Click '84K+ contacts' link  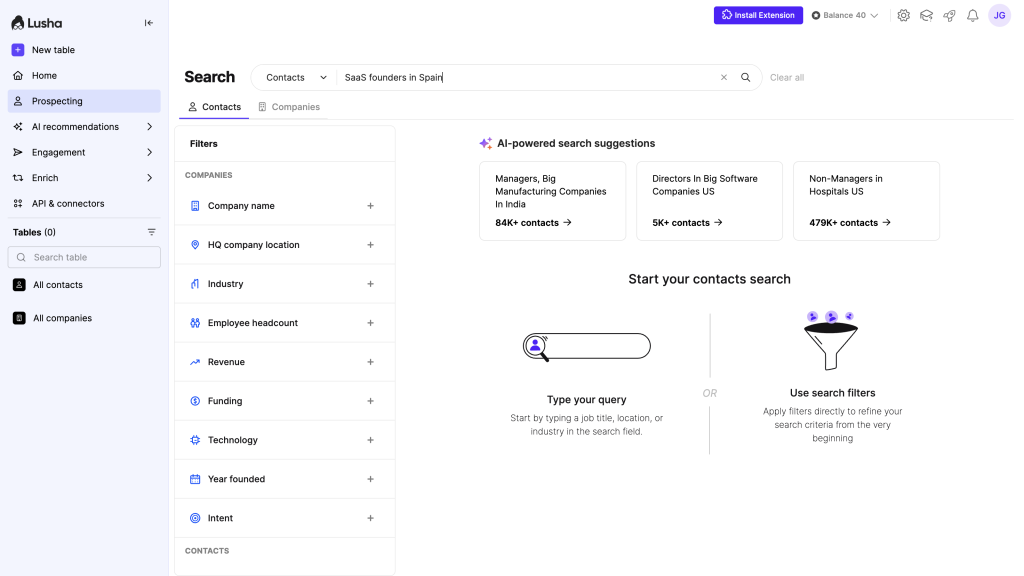tap(534, 223)
